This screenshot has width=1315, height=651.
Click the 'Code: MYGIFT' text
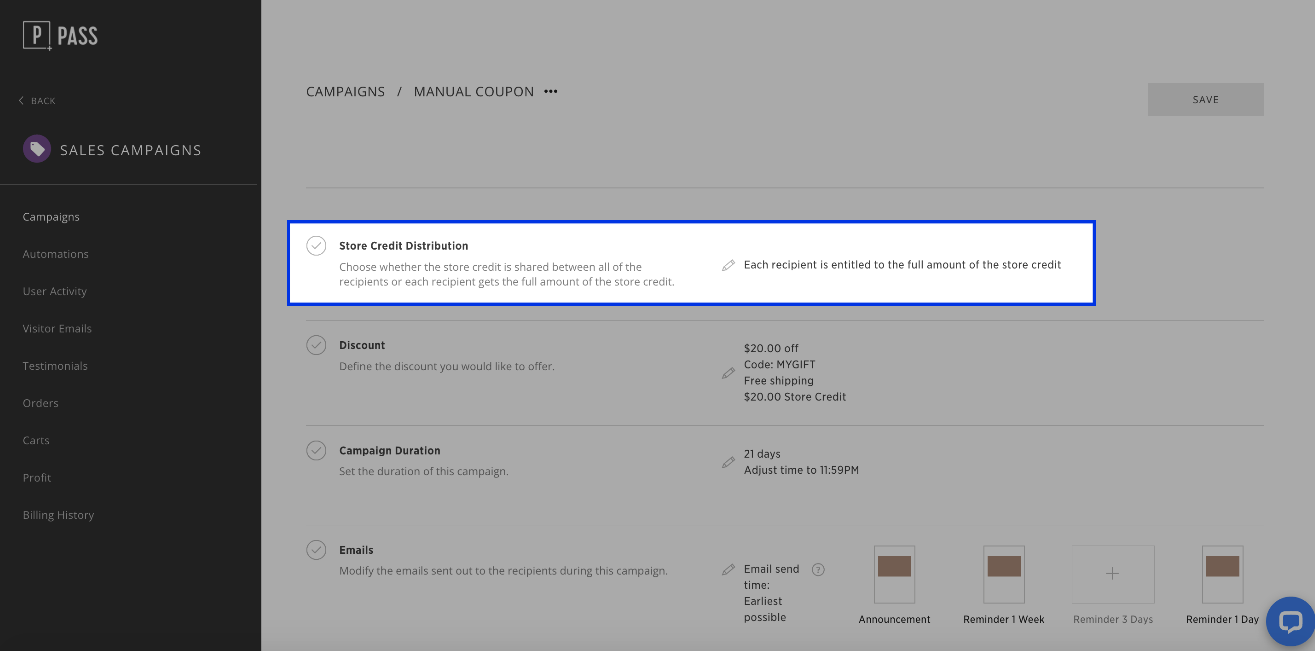click(x=780, y=365)
